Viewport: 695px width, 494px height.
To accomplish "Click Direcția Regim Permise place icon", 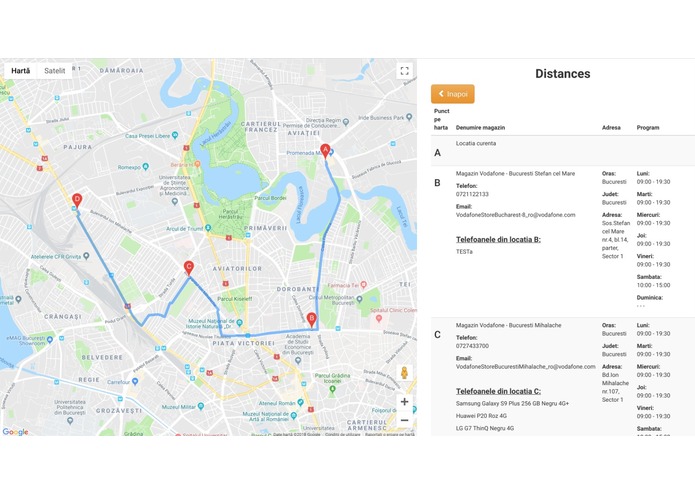I will tap(346, 122).
